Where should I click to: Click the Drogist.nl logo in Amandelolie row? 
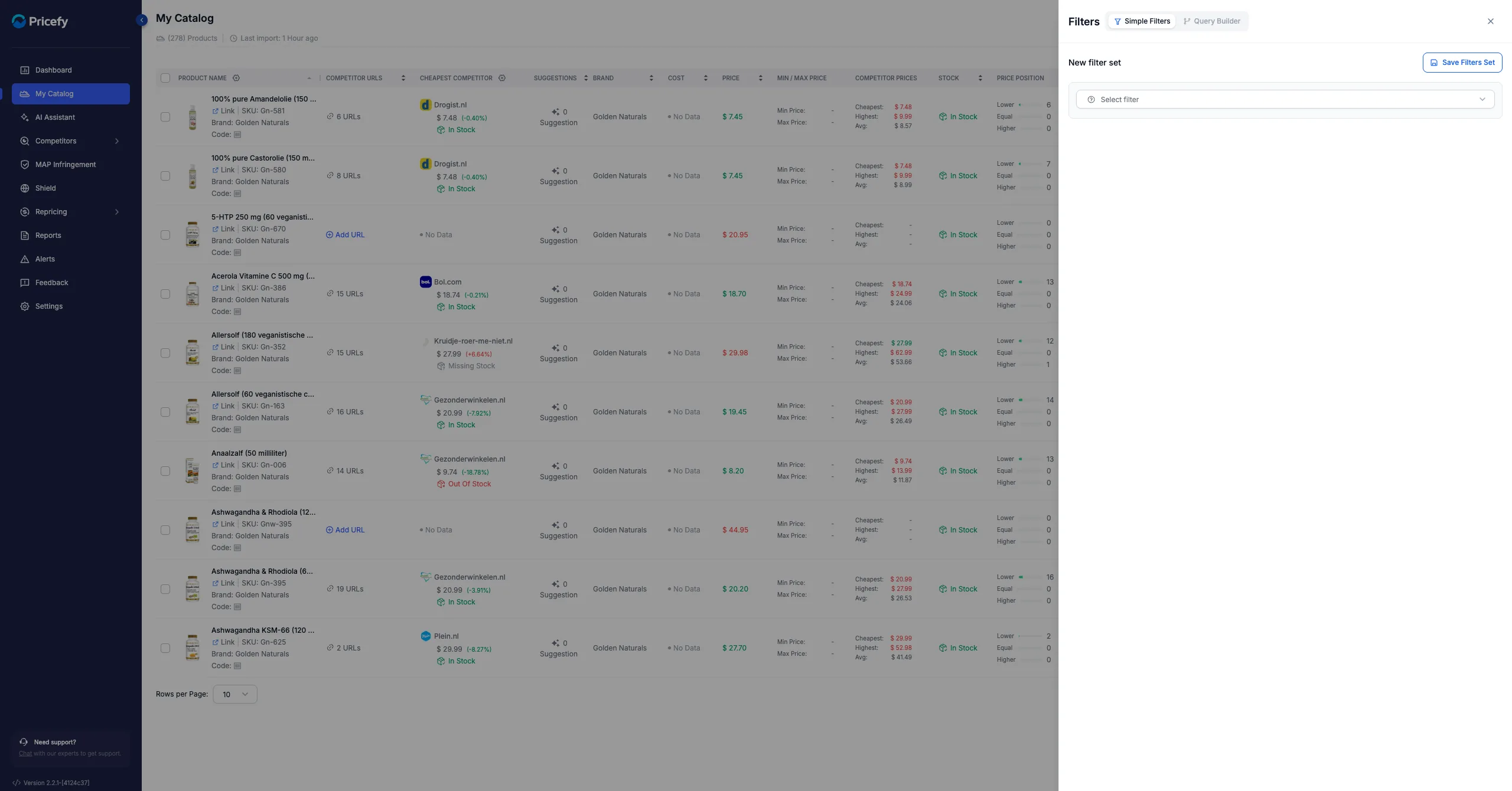(425, 105)
